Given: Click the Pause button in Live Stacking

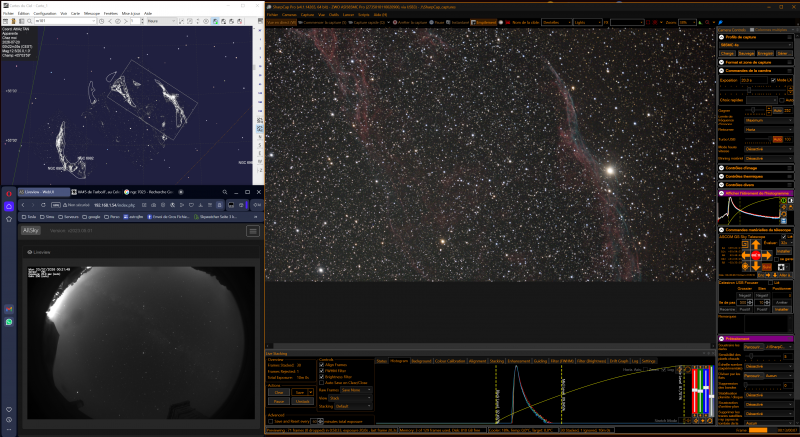Looking at the screenshot, I should pyautogui.click(x=279, y=401).
